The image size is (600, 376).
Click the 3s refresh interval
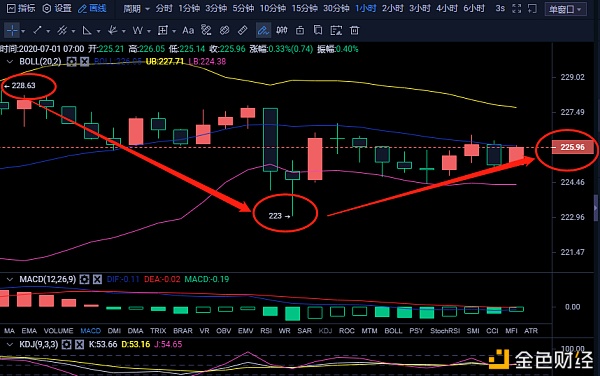(500, 8)
